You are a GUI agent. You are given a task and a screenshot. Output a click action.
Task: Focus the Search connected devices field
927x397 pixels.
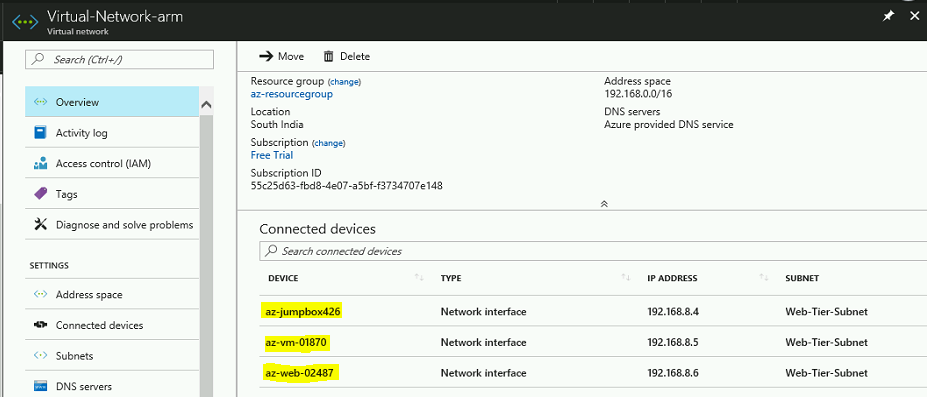(593, 251)
